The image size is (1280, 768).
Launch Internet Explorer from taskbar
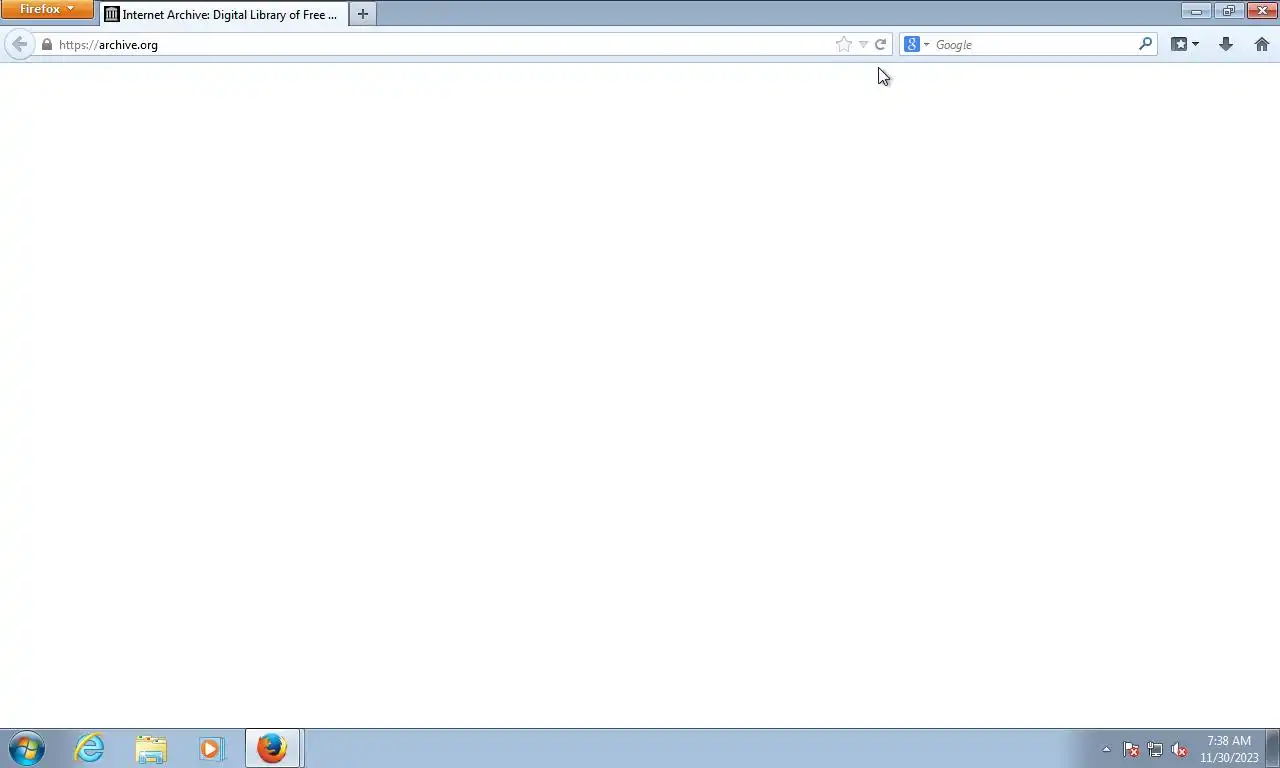[x=90, y=748]
